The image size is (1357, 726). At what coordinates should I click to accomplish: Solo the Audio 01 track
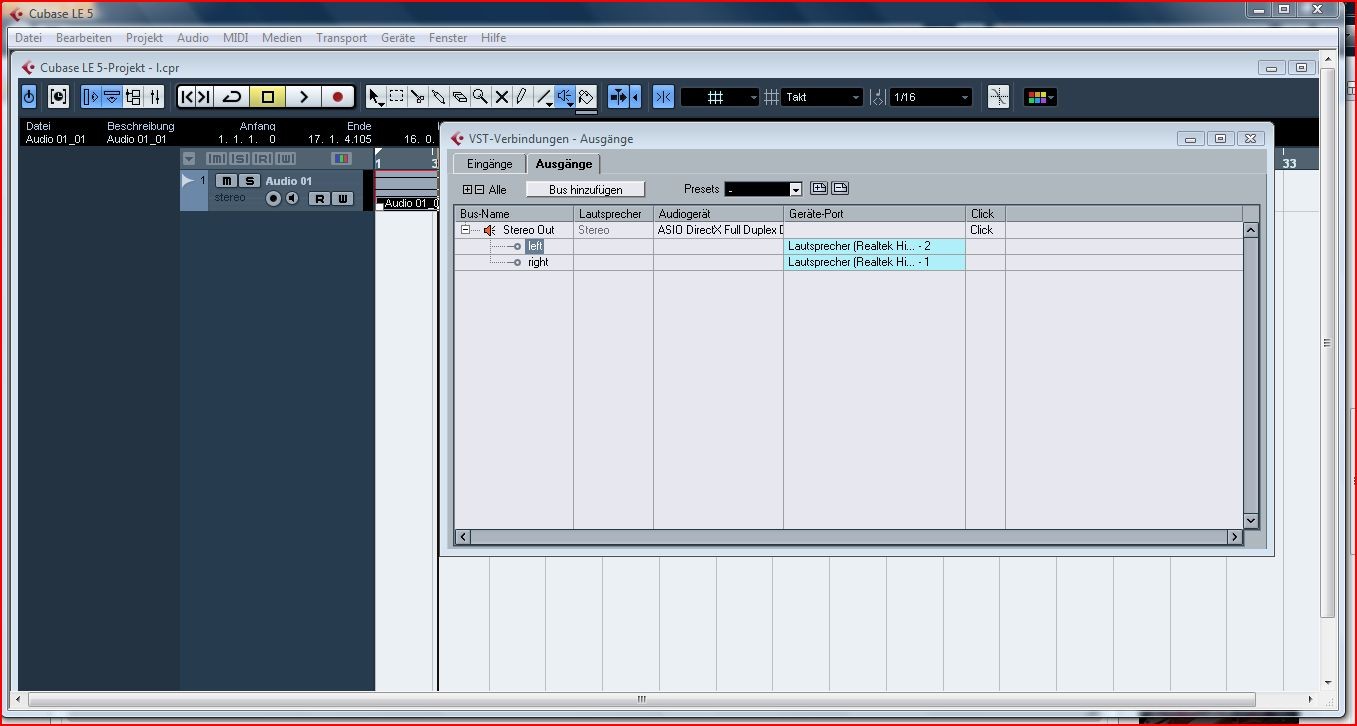point(250,181)
